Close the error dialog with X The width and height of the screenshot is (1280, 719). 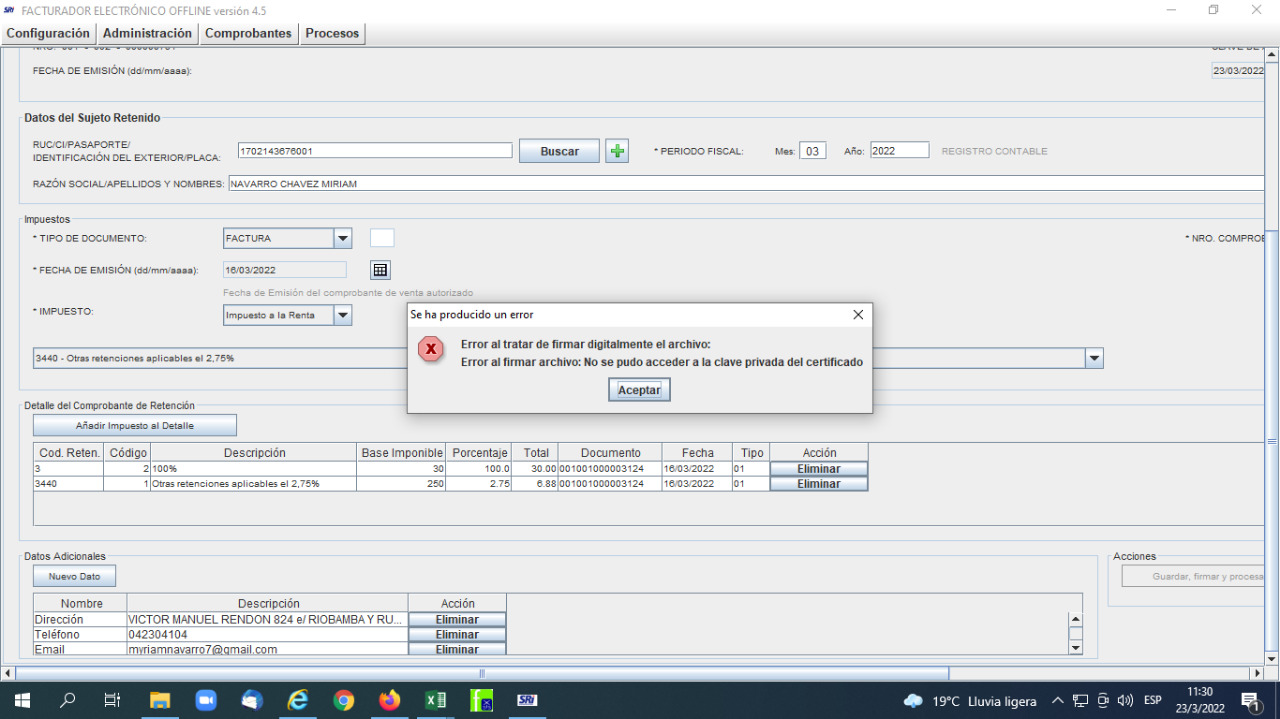(x=857, y=314)
